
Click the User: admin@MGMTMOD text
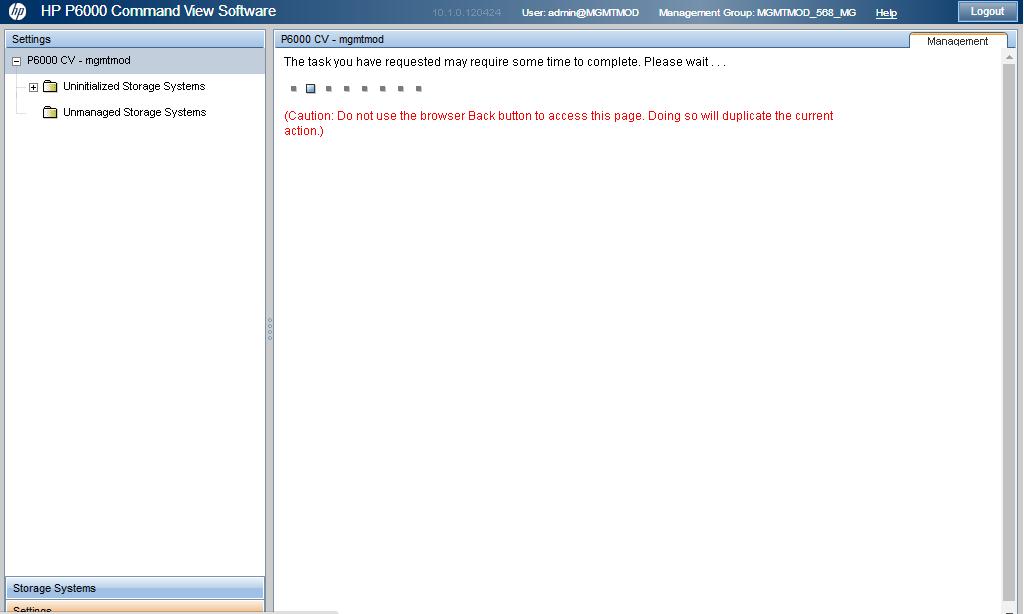(580, 12)
